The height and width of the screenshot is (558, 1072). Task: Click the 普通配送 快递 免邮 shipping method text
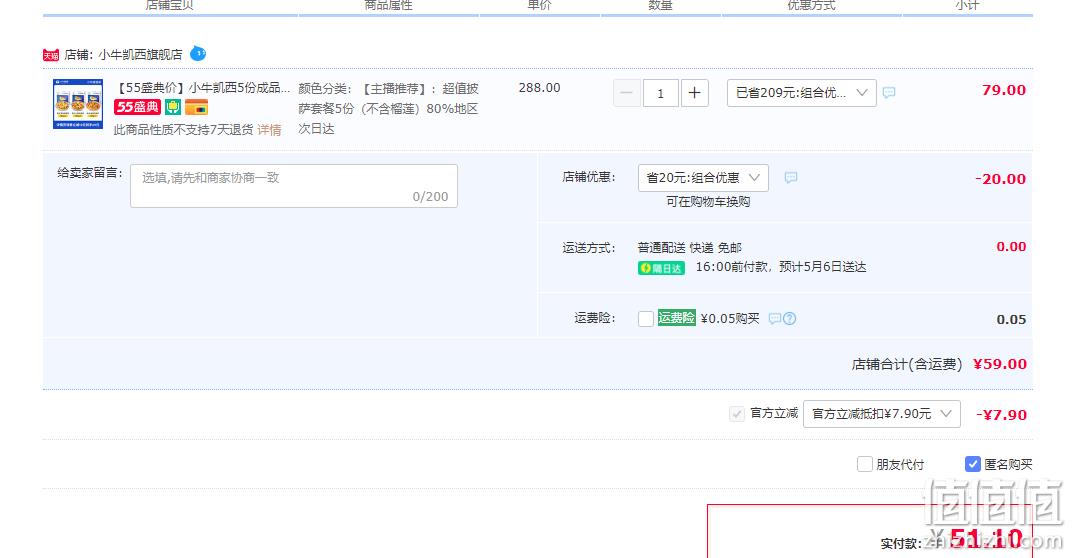pos(690,248)
